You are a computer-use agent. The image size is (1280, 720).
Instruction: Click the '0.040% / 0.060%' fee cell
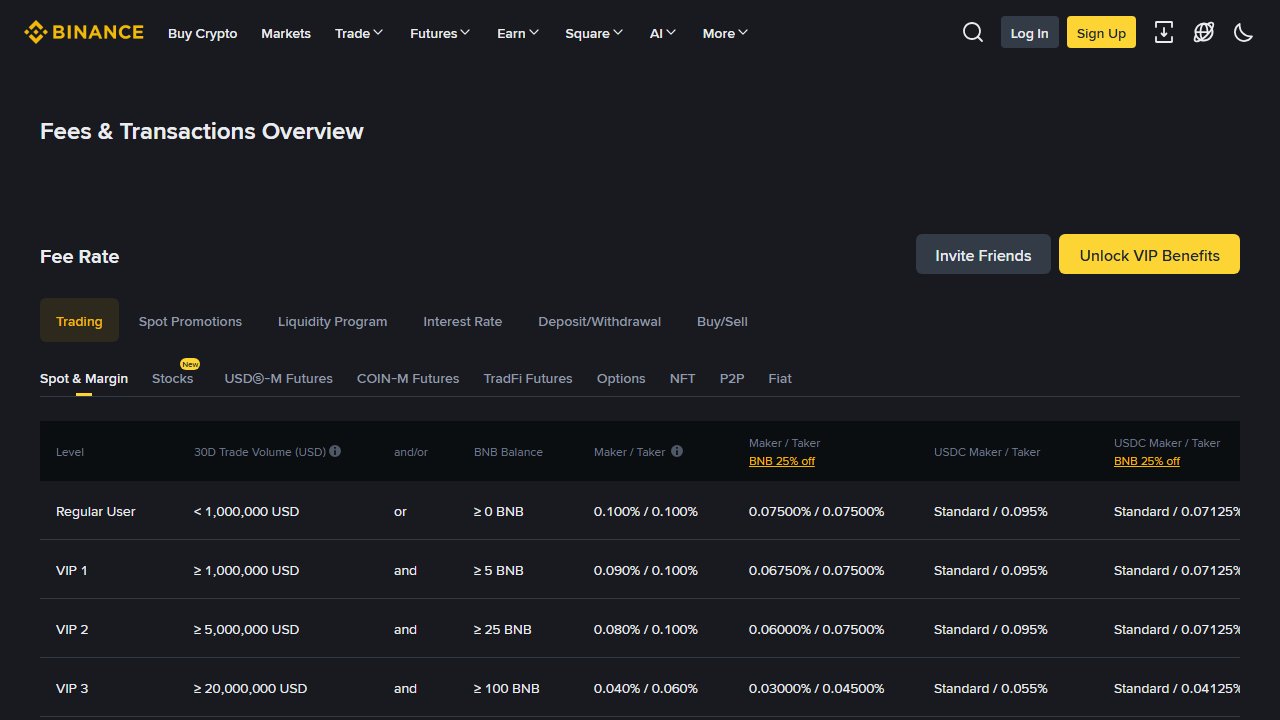(x=646, y=688)
